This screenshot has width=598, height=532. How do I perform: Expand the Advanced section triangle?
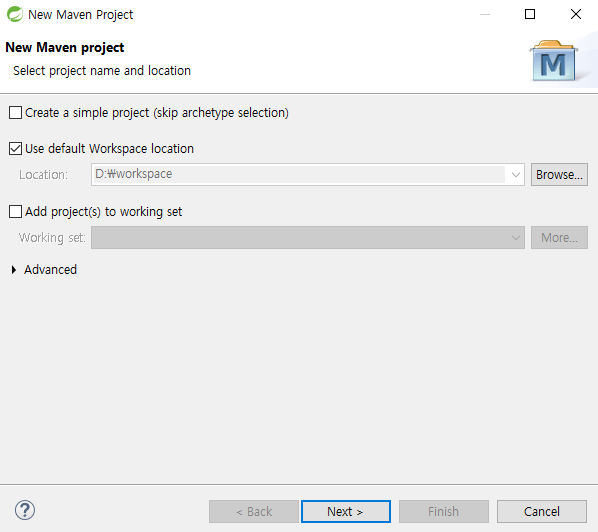(x=14, y=270)
